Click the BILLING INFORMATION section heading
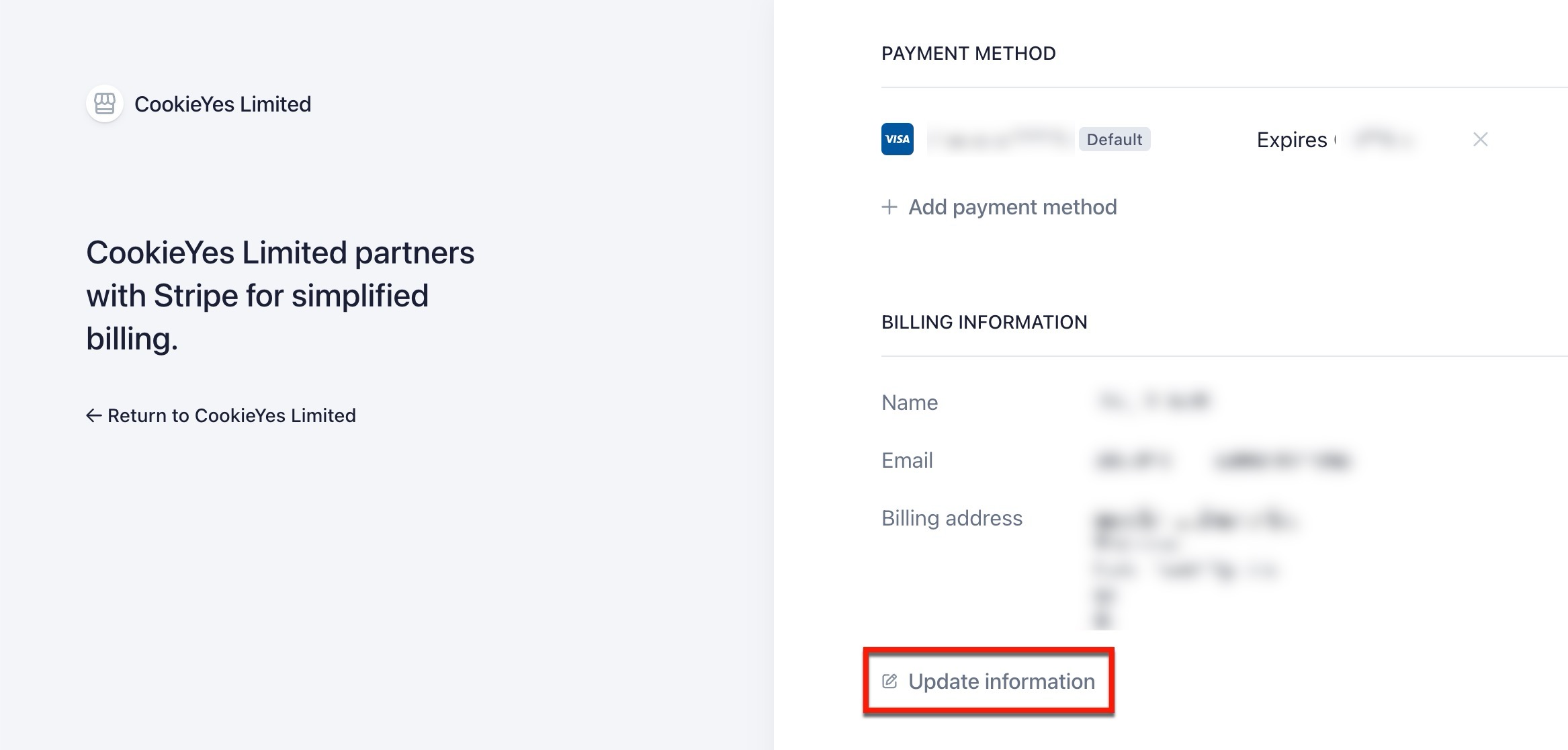Viewport: 1568px width, 750px height. pos(984,323)
